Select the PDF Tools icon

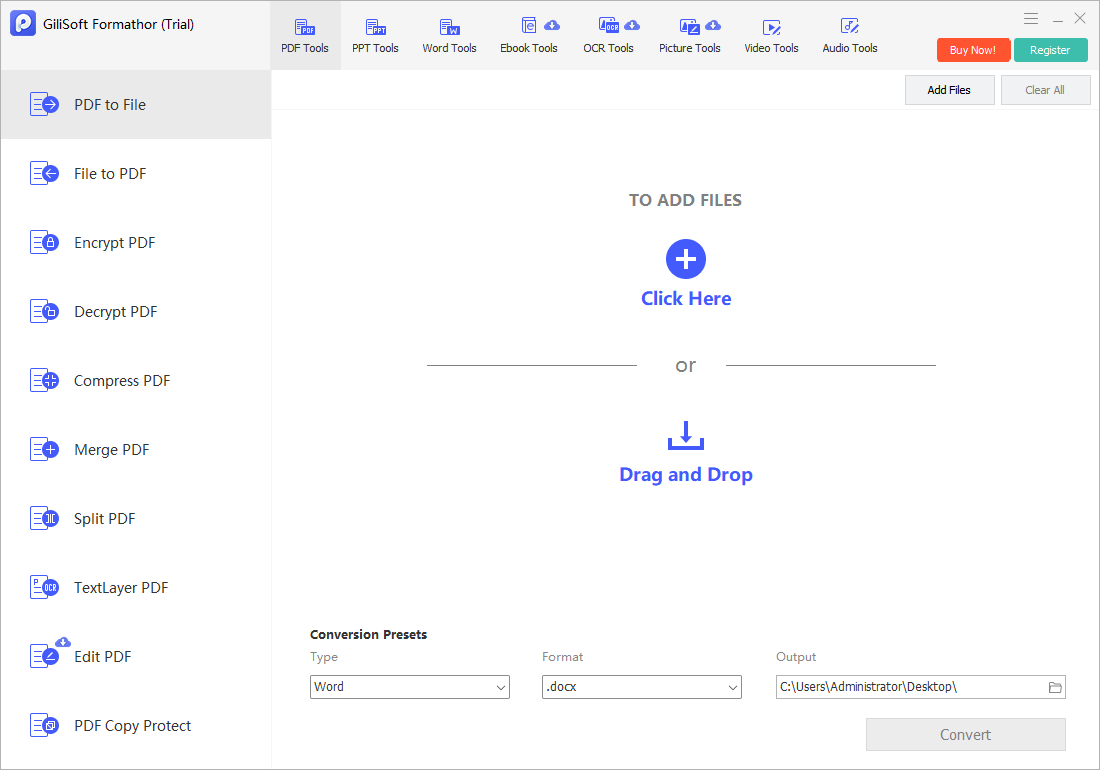click(x=304, y=27)
